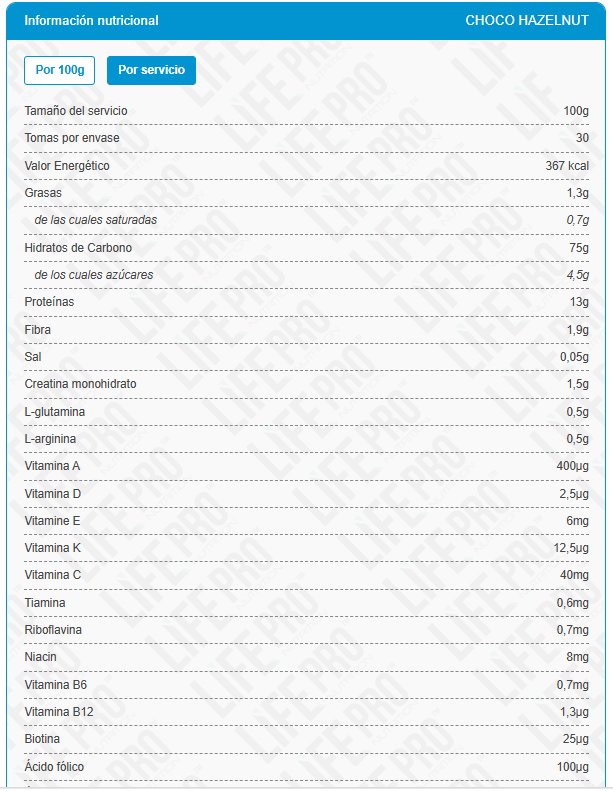Click the Proteínas row label

[x=49, y=302]
